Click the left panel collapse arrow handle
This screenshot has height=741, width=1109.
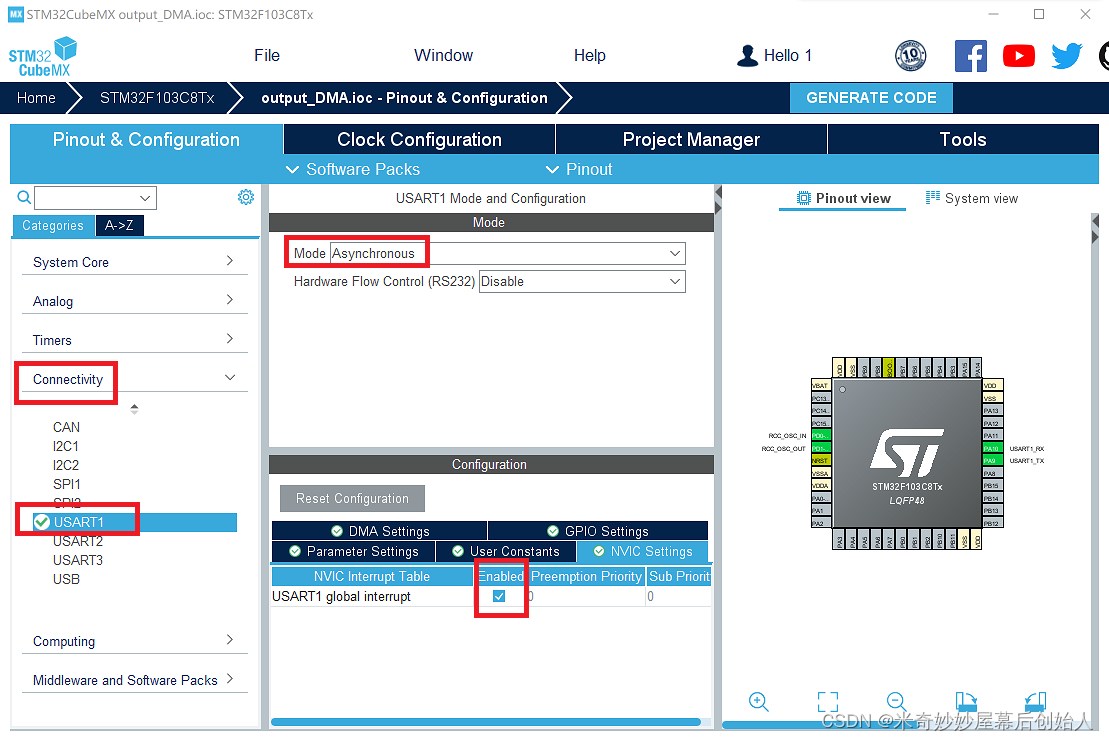pos(719,192)
